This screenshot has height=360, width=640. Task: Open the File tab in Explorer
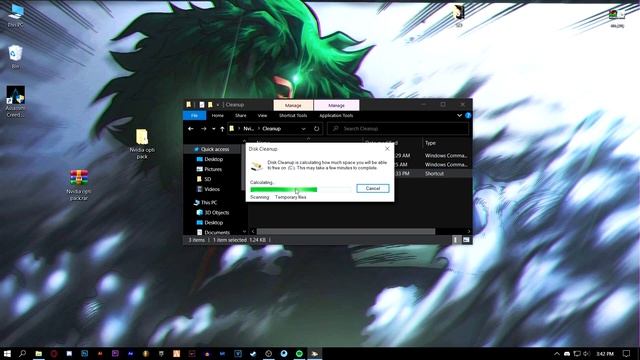click(195, 116)
